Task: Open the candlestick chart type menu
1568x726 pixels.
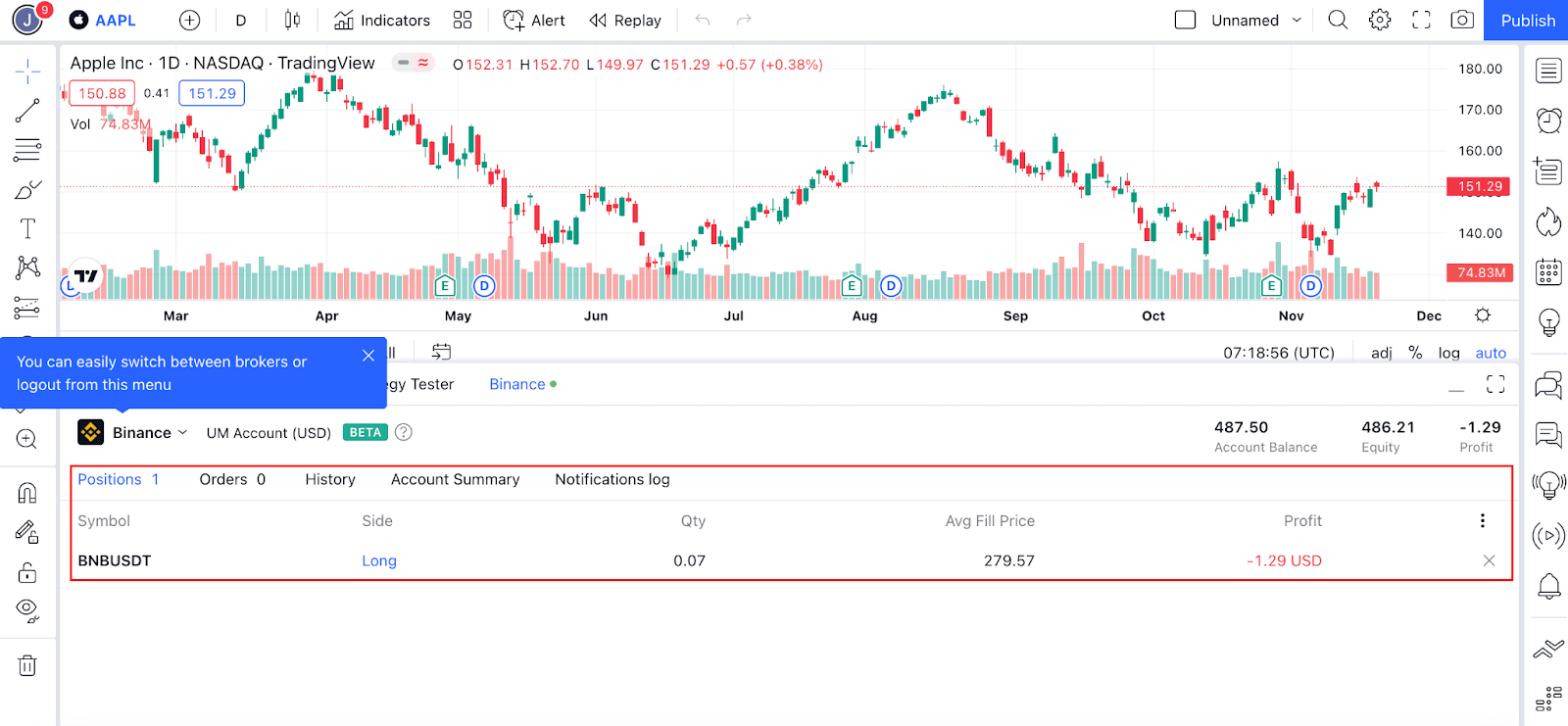Action: coord(292,20)
